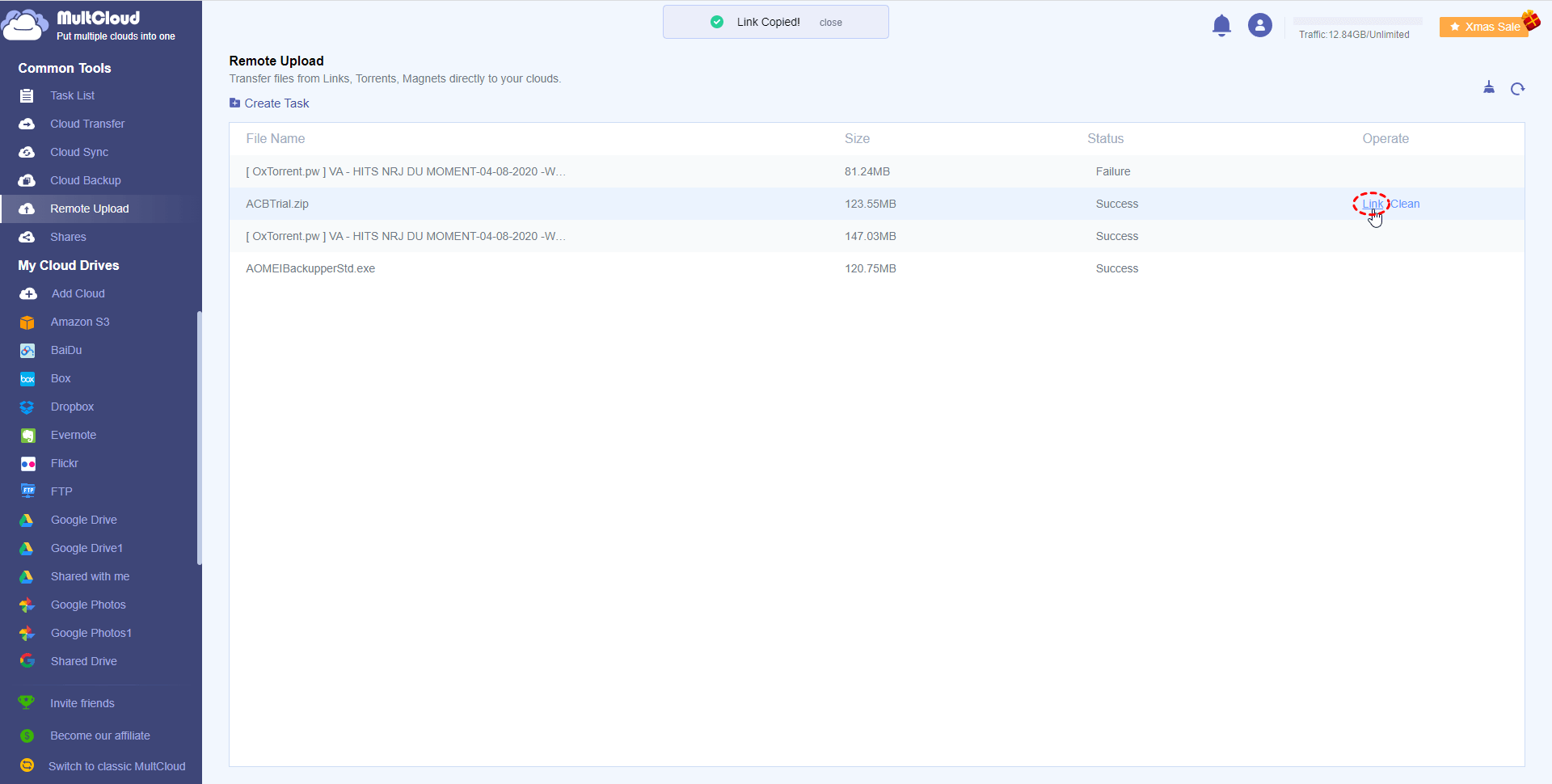Image resolution: width=1552 pixels, height=784 pixels.
Task: Click the Evernote icon
Action: (x=27, y=436)
